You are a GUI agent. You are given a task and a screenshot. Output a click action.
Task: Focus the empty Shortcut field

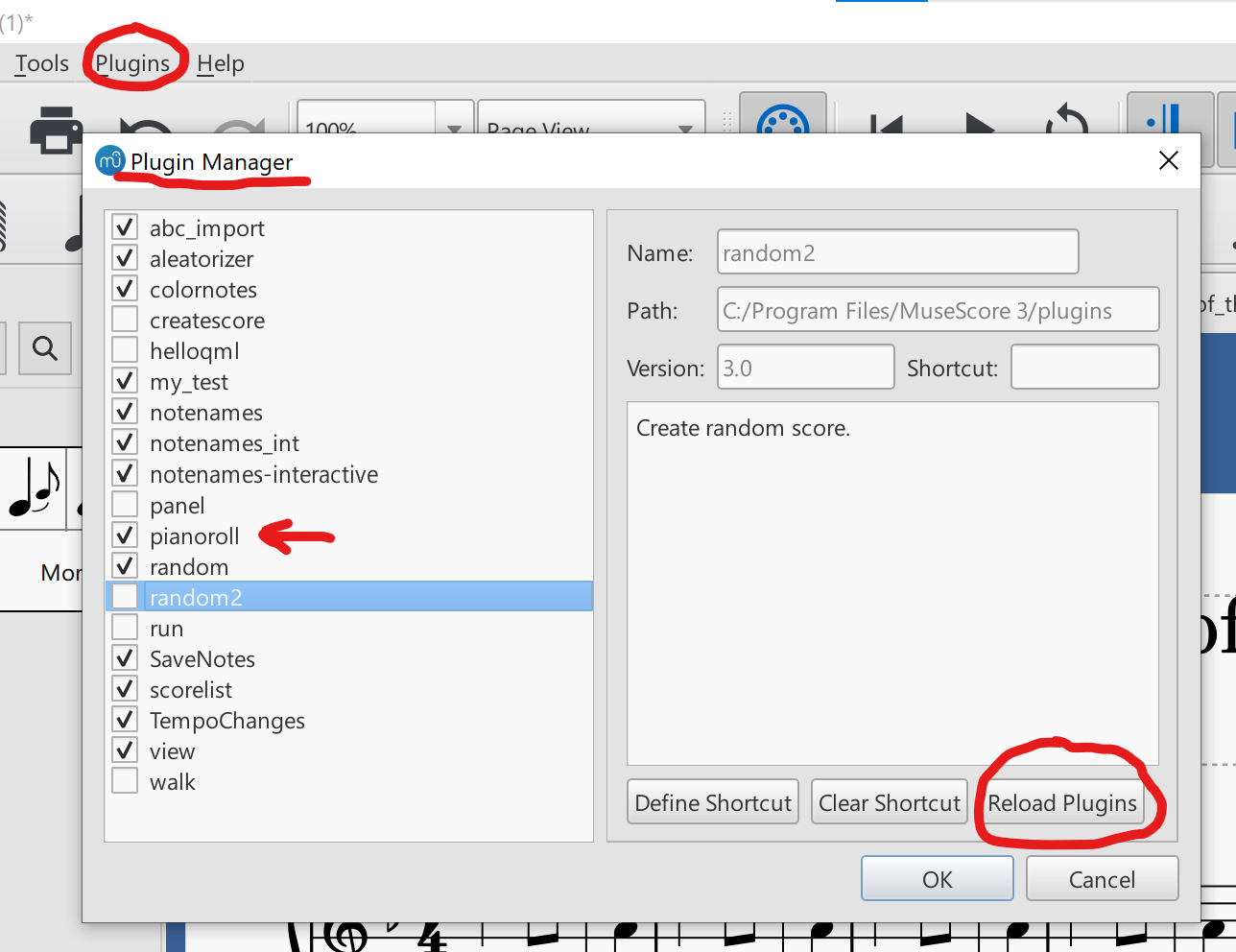(x=1085, y=368)
